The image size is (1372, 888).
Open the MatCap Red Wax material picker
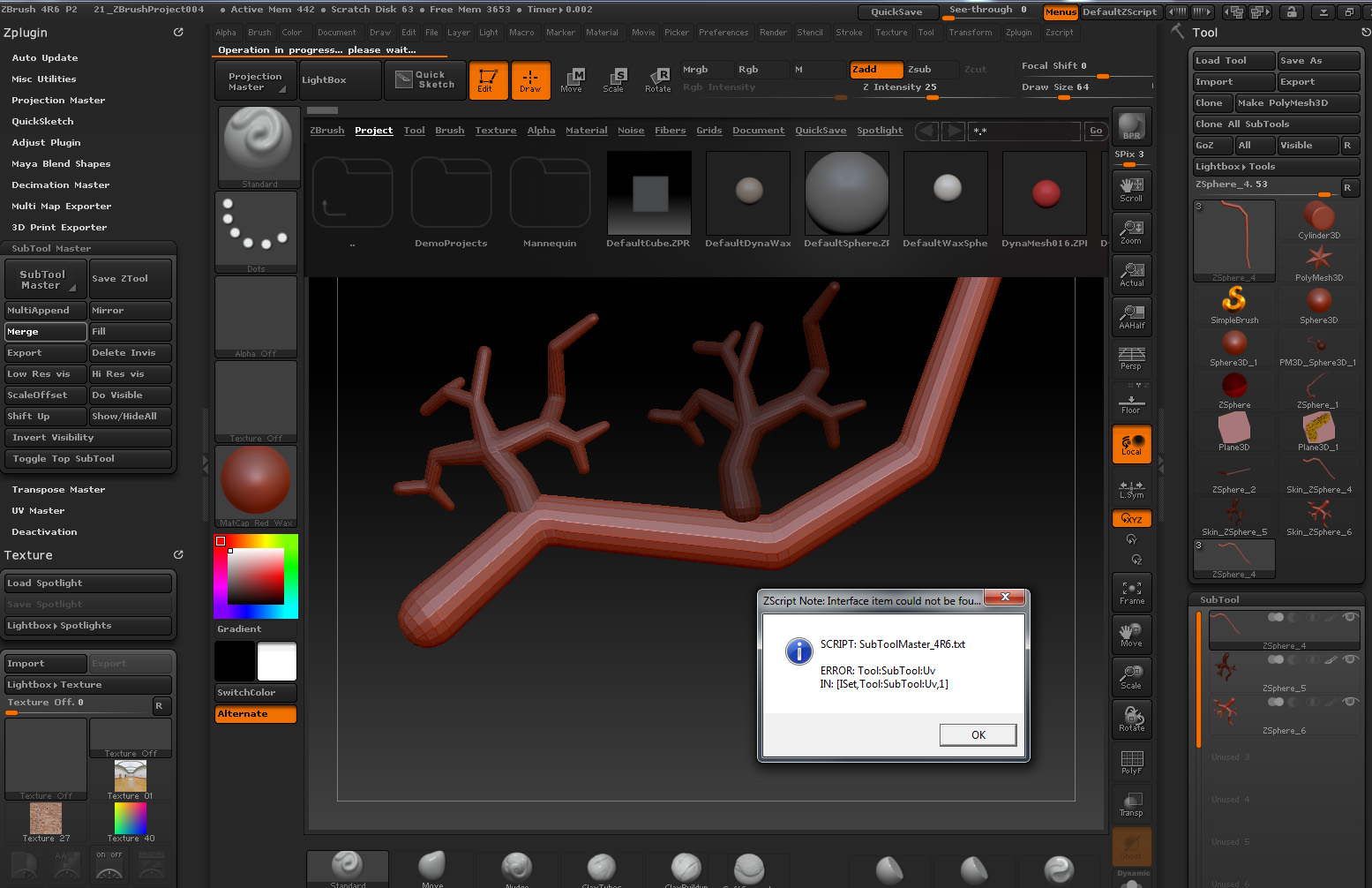[257, 486]
